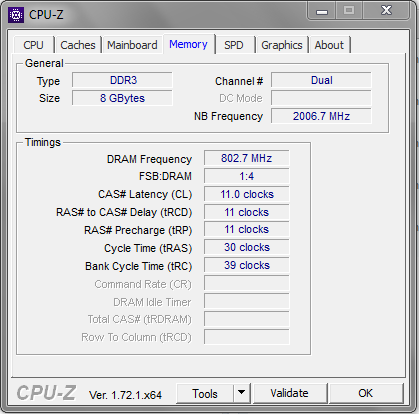
Task: Select the Mainboard tab
Action: click(x=132, y=45)
